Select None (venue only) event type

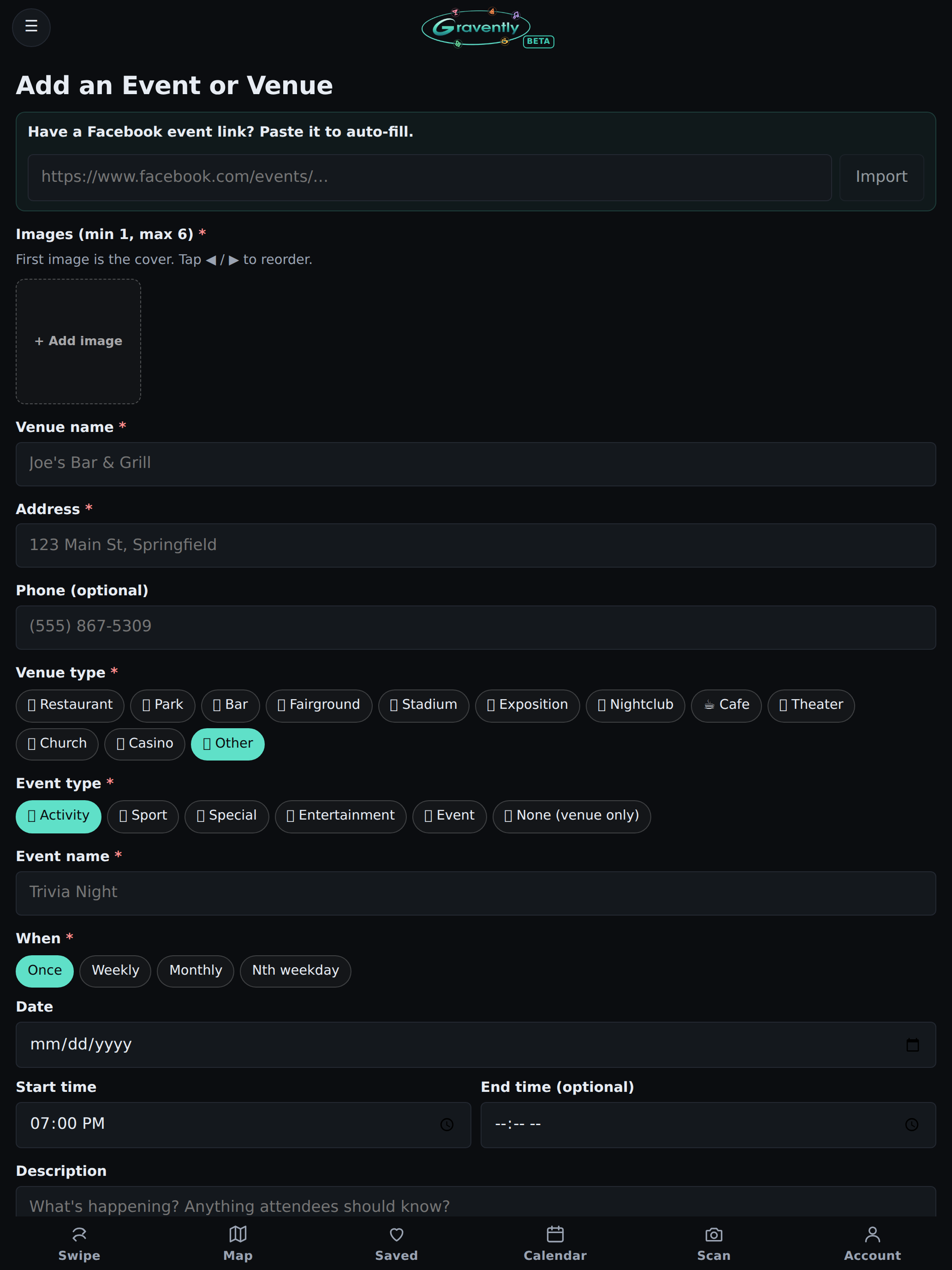point(571,816)
